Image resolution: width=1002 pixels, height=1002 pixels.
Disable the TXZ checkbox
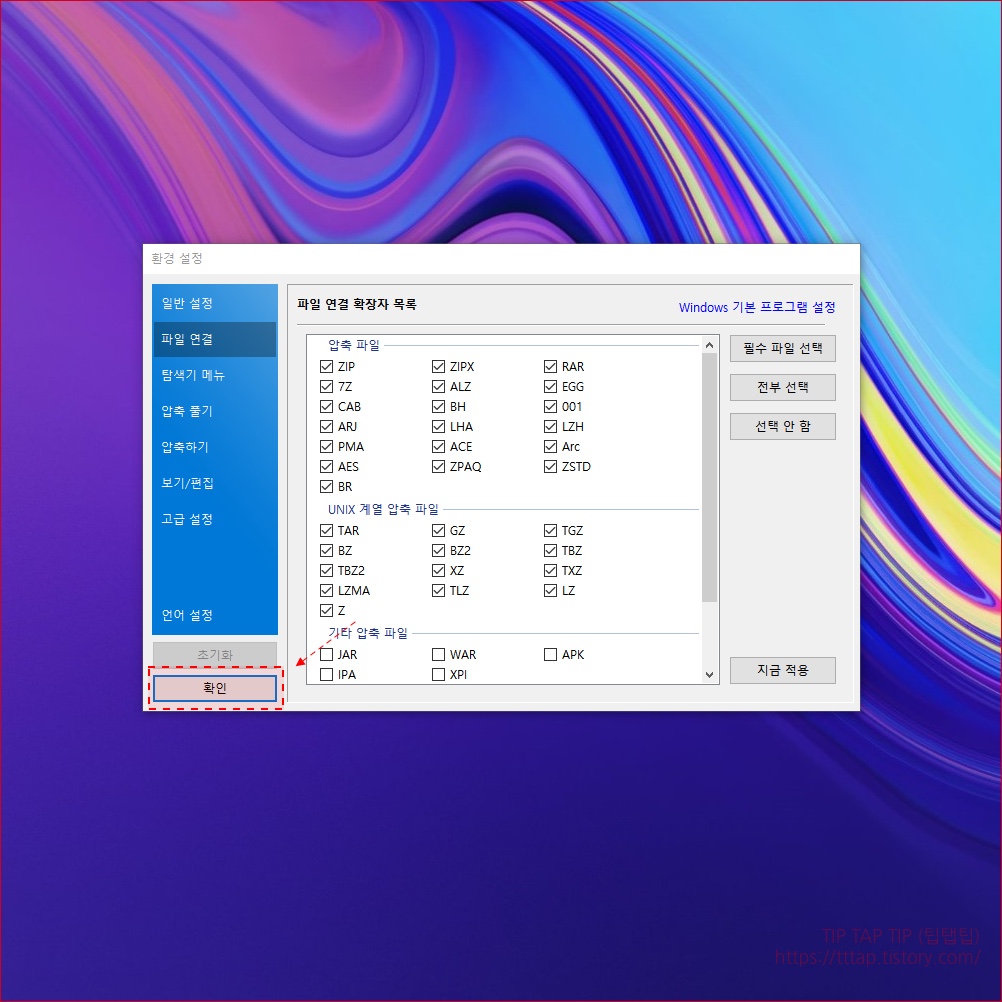pos(550,571)
